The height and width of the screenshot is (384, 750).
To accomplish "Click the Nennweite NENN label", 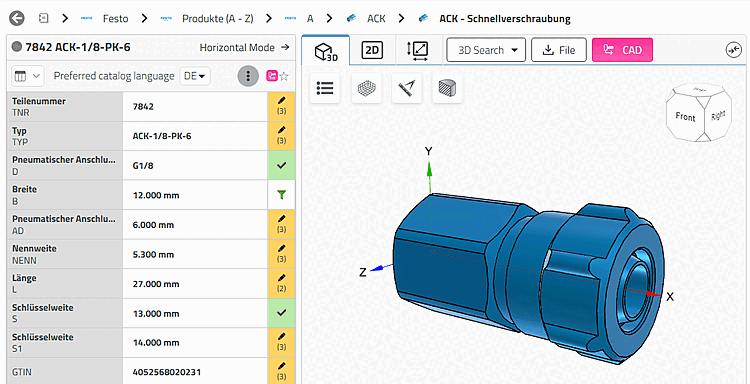I will point(65,254).
